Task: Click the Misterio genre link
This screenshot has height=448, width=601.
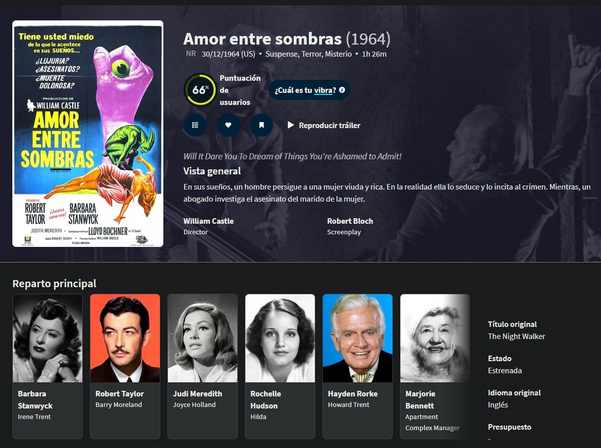Action: (x=338, y=54)
